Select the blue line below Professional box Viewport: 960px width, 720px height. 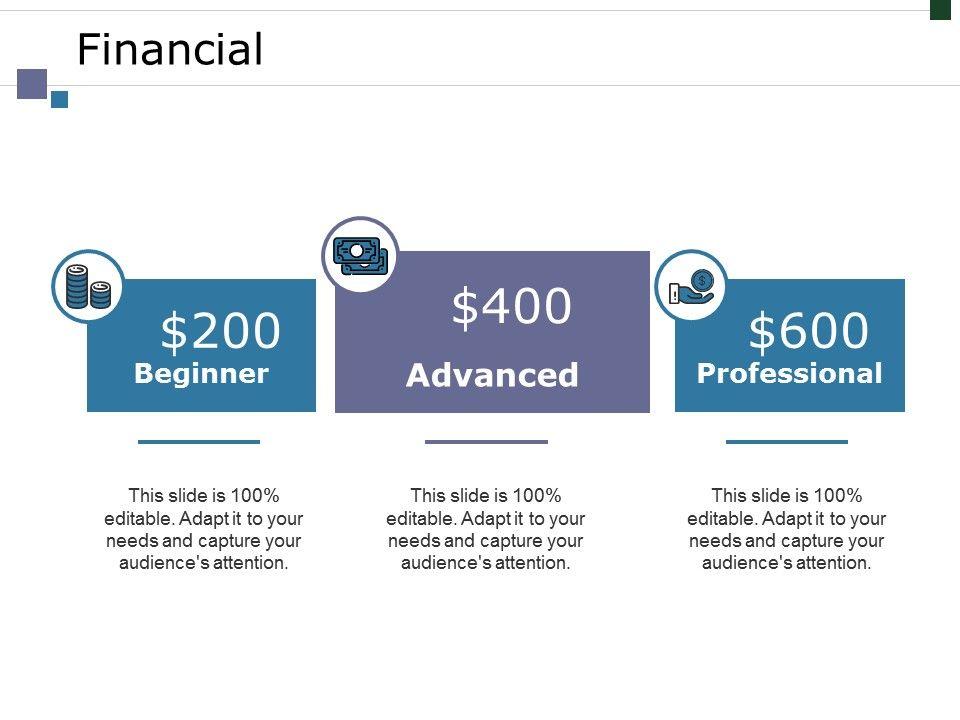pos(787,441)
